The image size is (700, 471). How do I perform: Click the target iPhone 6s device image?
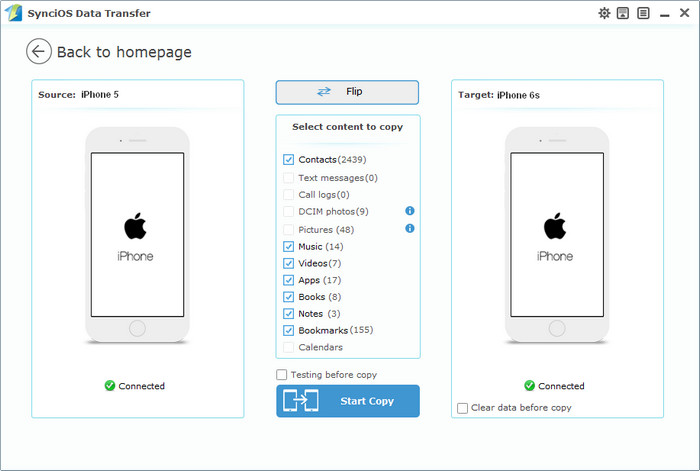(557, 235)
